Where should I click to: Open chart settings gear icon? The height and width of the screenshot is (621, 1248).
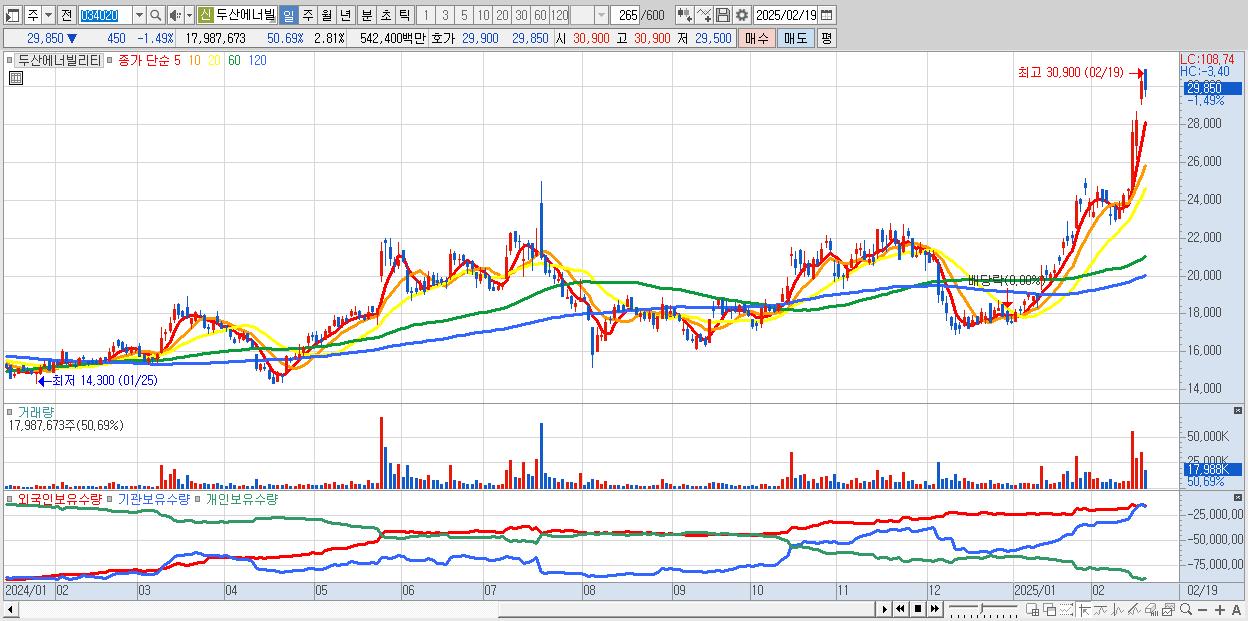coord(742,16)
